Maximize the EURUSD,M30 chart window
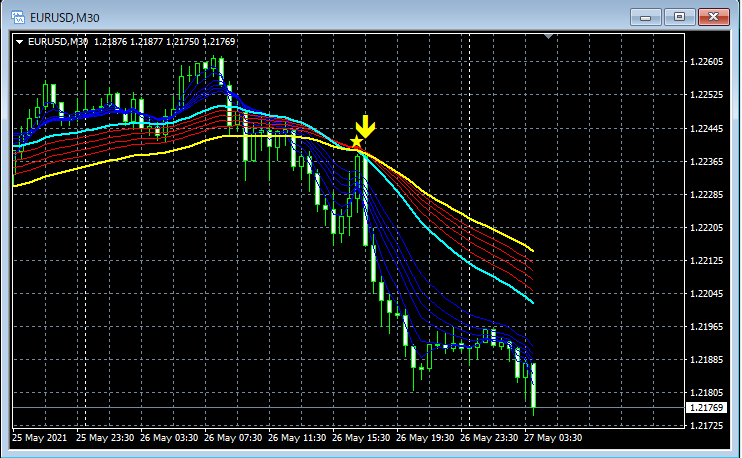This screenshot has width=742, height=458. (x=680, y=17)
